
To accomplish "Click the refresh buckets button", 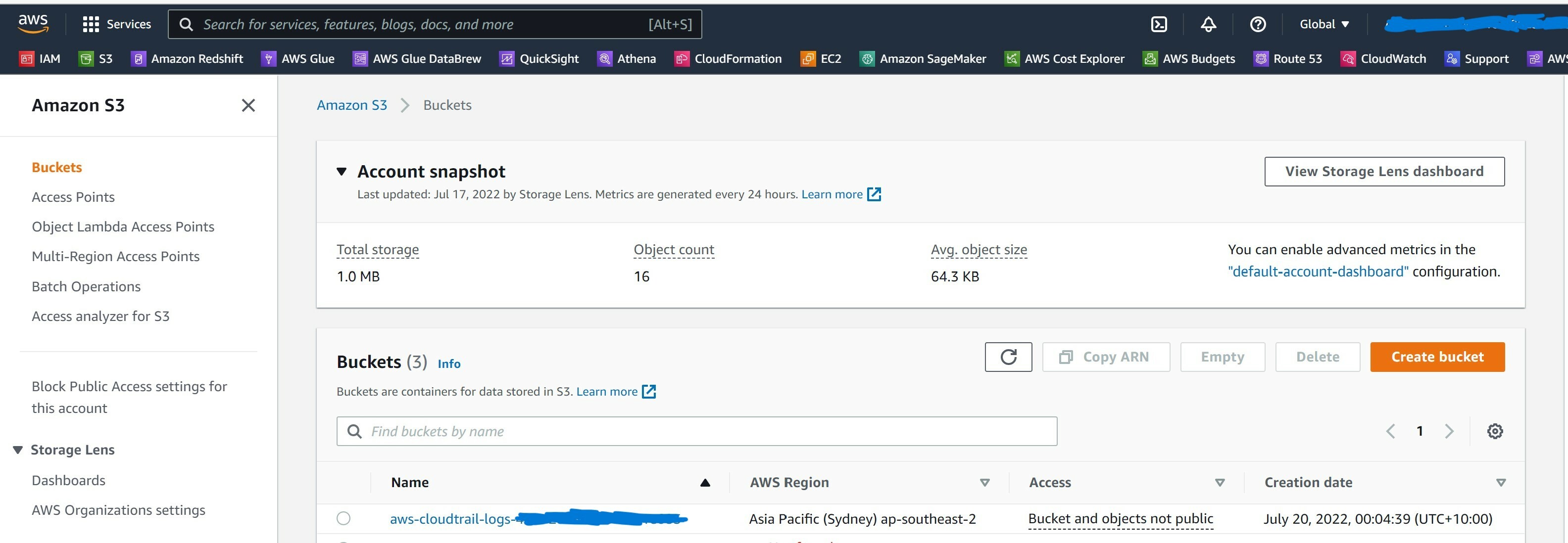I will (1008, 357).
